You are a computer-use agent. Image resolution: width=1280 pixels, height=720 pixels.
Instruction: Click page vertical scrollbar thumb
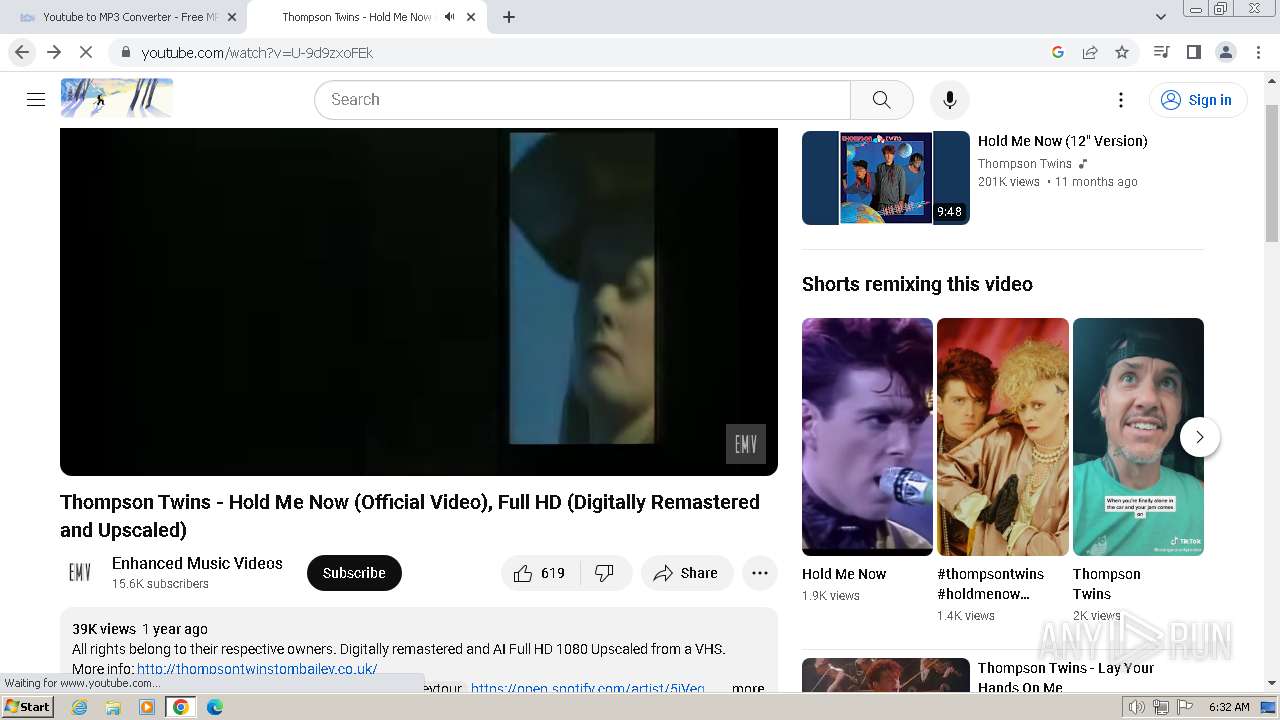[1272, 173]
